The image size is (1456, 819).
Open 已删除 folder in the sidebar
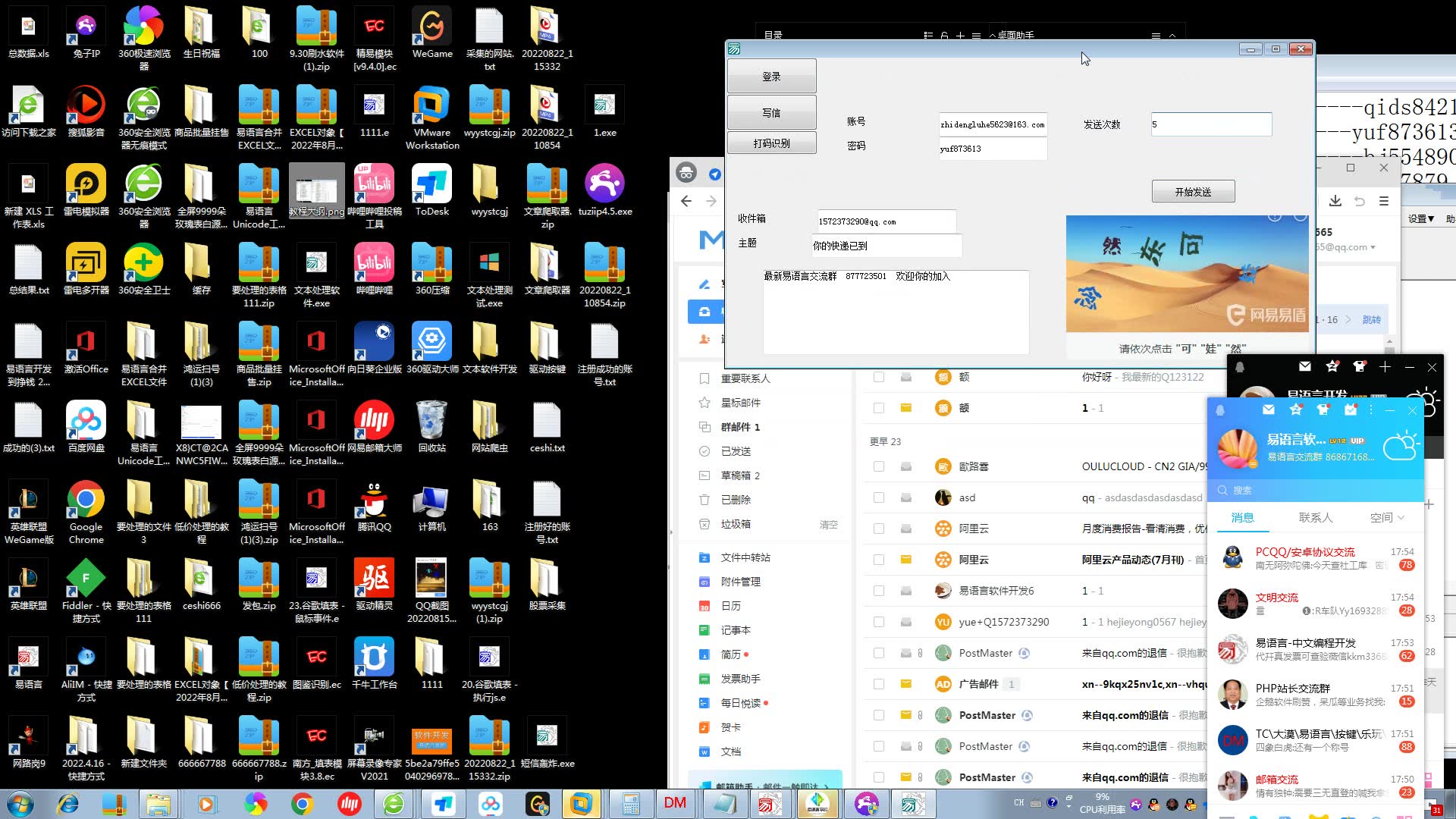coord(736,500)
